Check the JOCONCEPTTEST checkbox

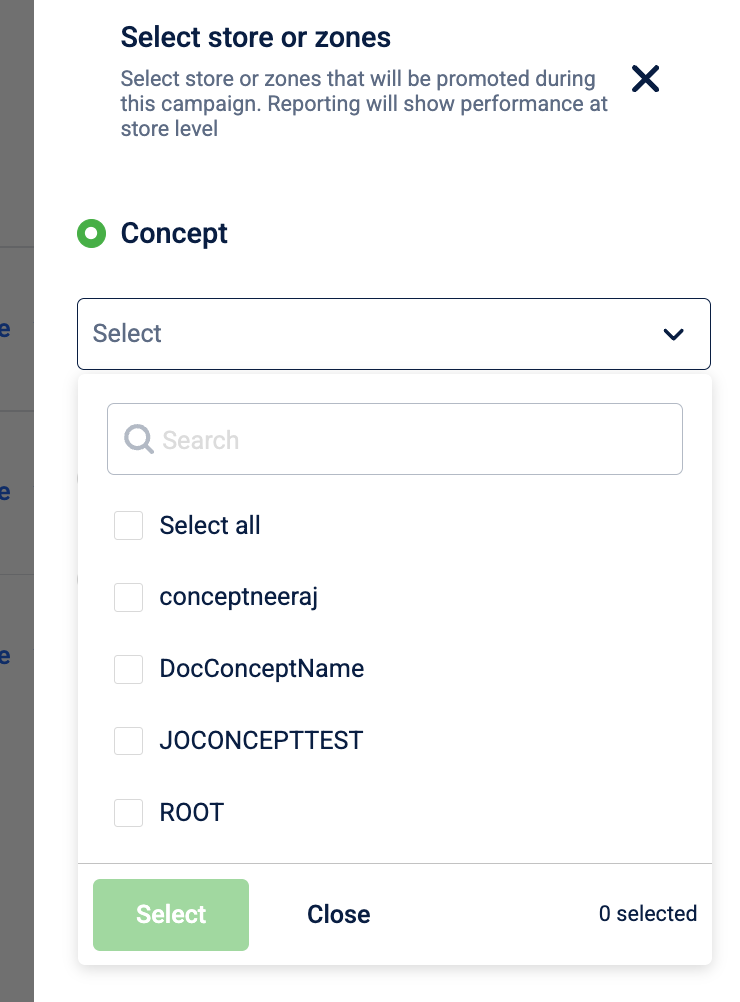click(128, 741)
